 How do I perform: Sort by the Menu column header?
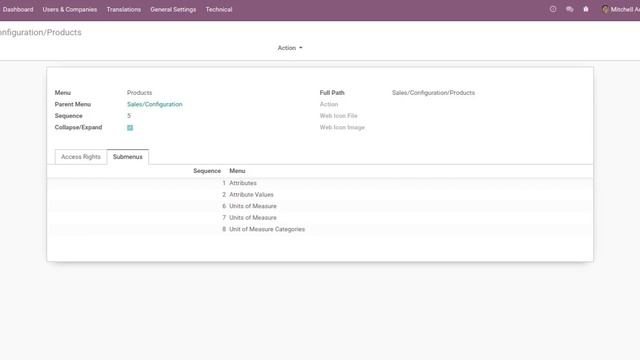(237, 171)
